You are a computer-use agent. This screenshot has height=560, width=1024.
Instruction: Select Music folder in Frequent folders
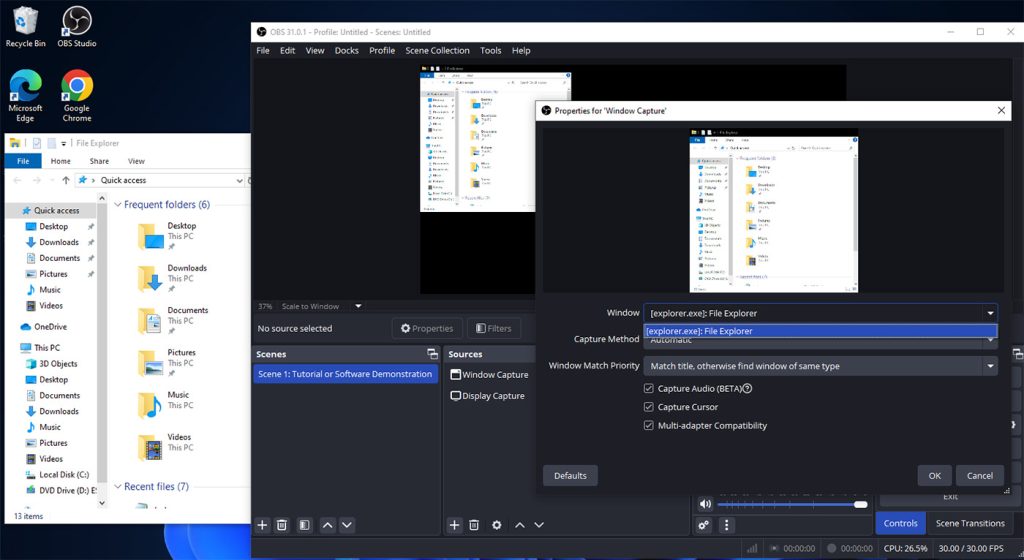pyautogui.click(x=165, y=405)
